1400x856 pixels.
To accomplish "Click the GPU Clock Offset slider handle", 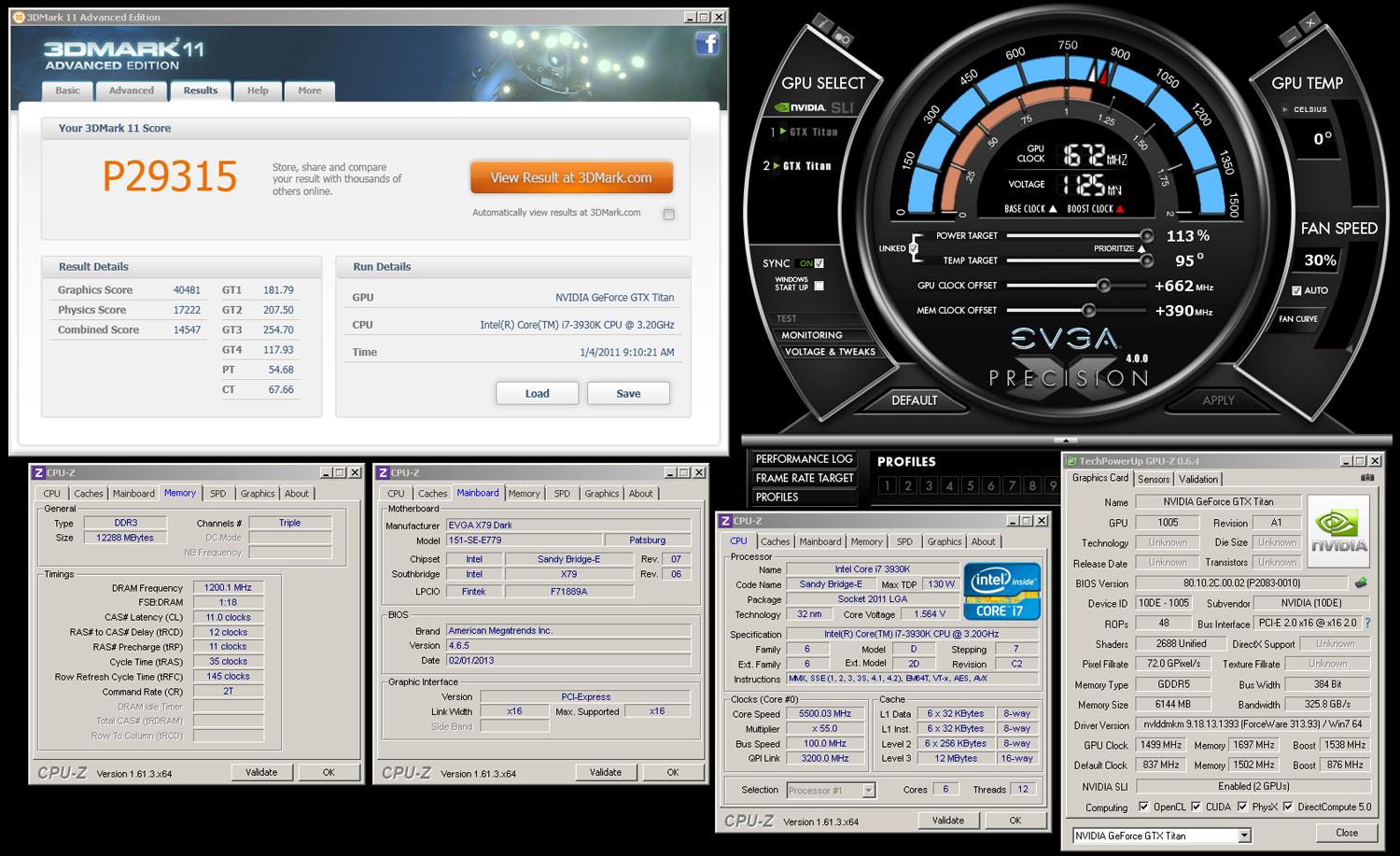I will [x=1103, y=286].
